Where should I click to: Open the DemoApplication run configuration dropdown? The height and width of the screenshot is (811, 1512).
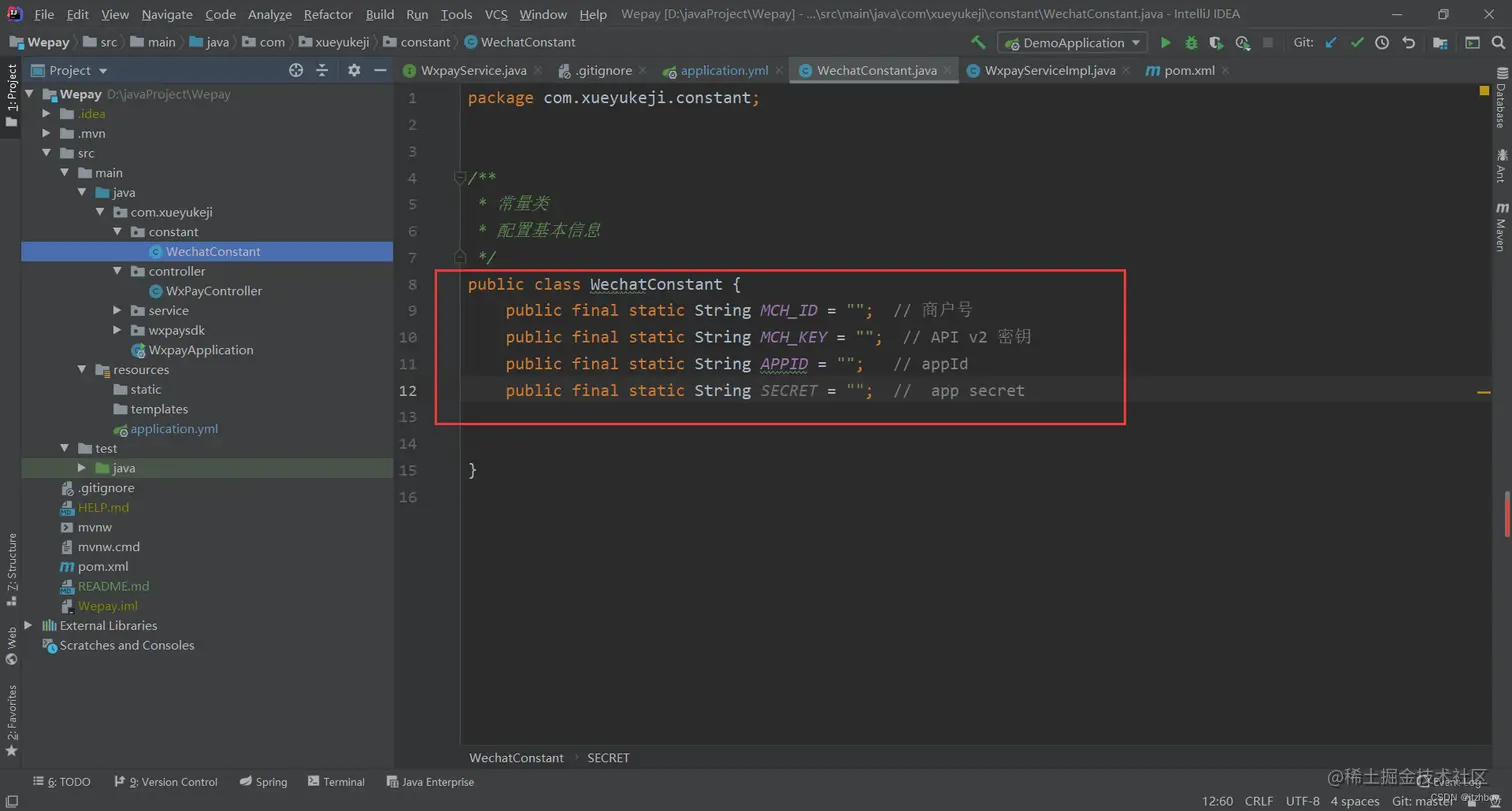pyautogui.click(x=1074, y=43)
